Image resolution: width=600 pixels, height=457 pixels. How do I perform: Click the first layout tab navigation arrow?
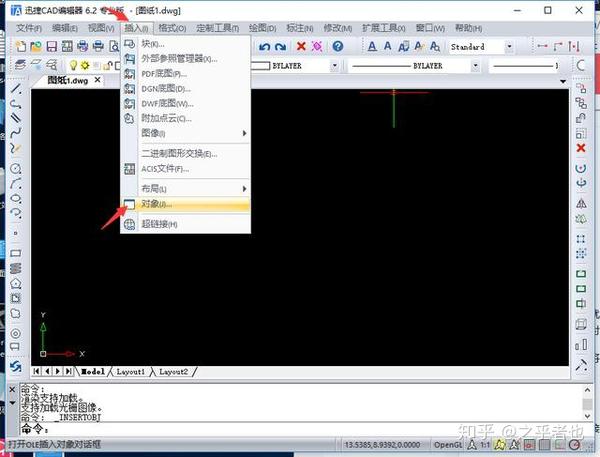37,371
